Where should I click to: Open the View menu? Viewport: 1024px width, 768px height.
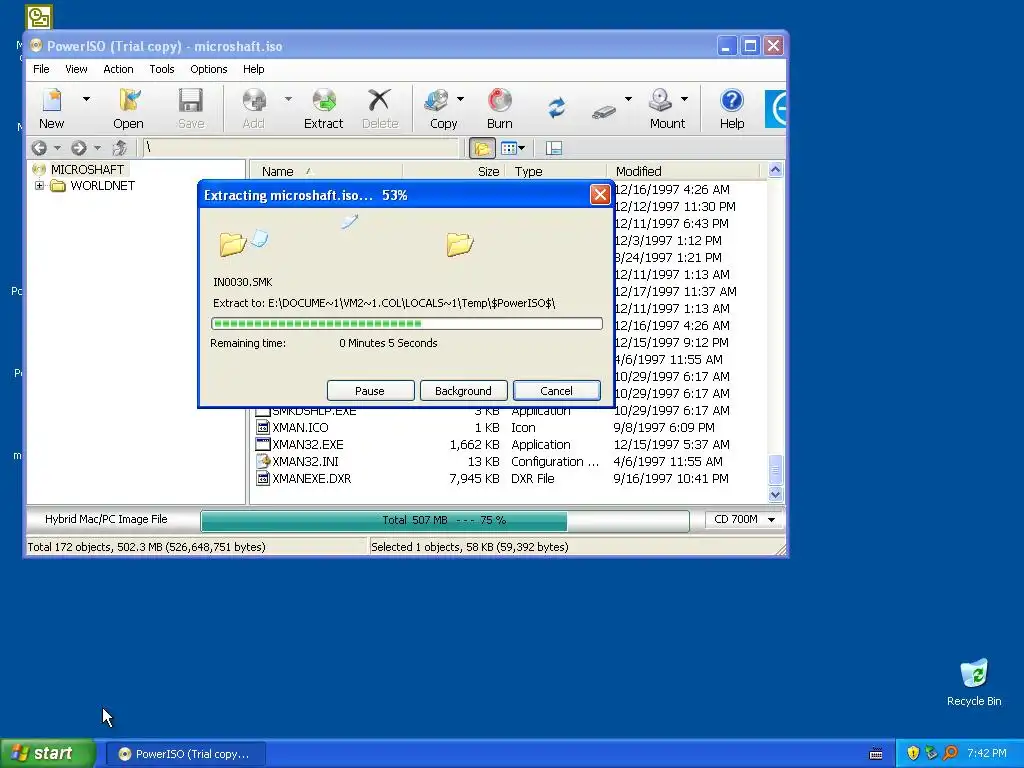(x=76, y=69)
